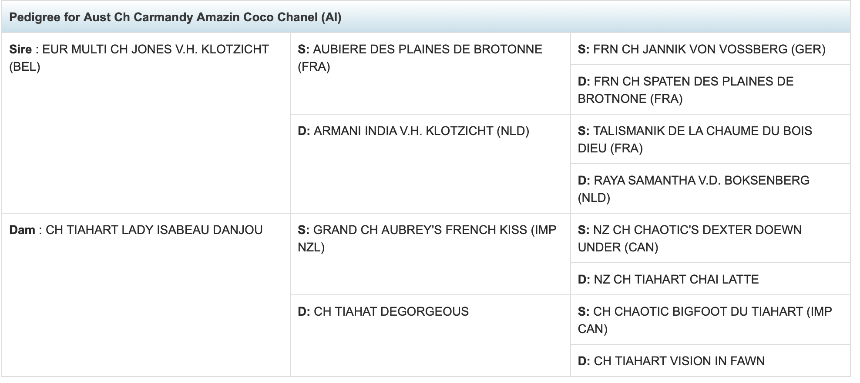Screen dimensions: 860x383
Task: Select dam CH TIAHART LADY ISABEAU DANJOU
Action: (x=135, y=229)
